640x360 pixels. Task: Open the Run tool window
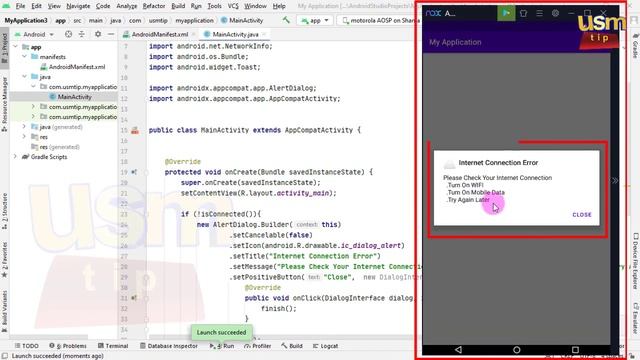pyautogui.click(x=222, y=346)
